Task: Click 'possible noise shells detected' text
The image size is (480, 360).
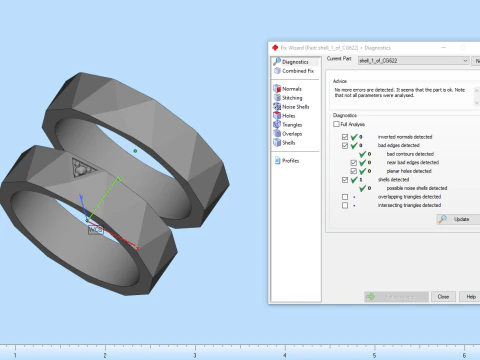Action: pyautogui.click(x=417, y=188)
